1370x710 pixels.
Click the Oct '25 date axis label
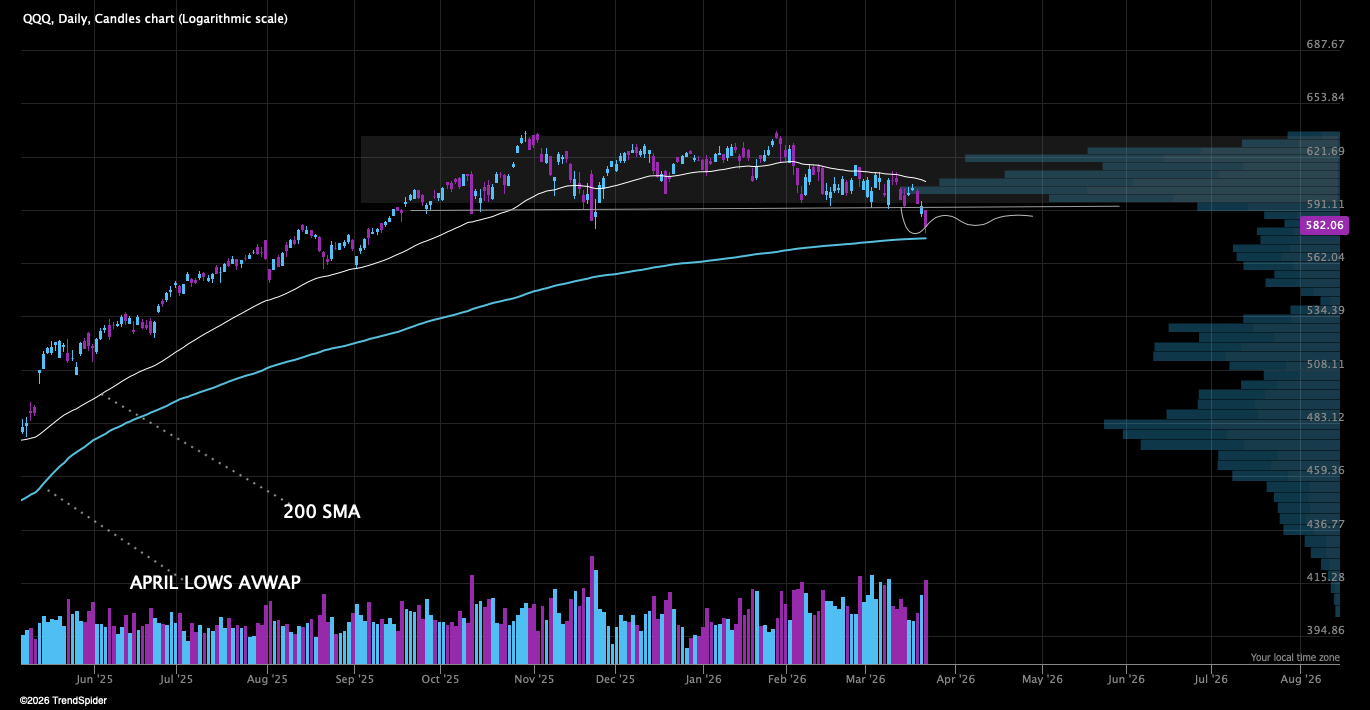point(440,679)
